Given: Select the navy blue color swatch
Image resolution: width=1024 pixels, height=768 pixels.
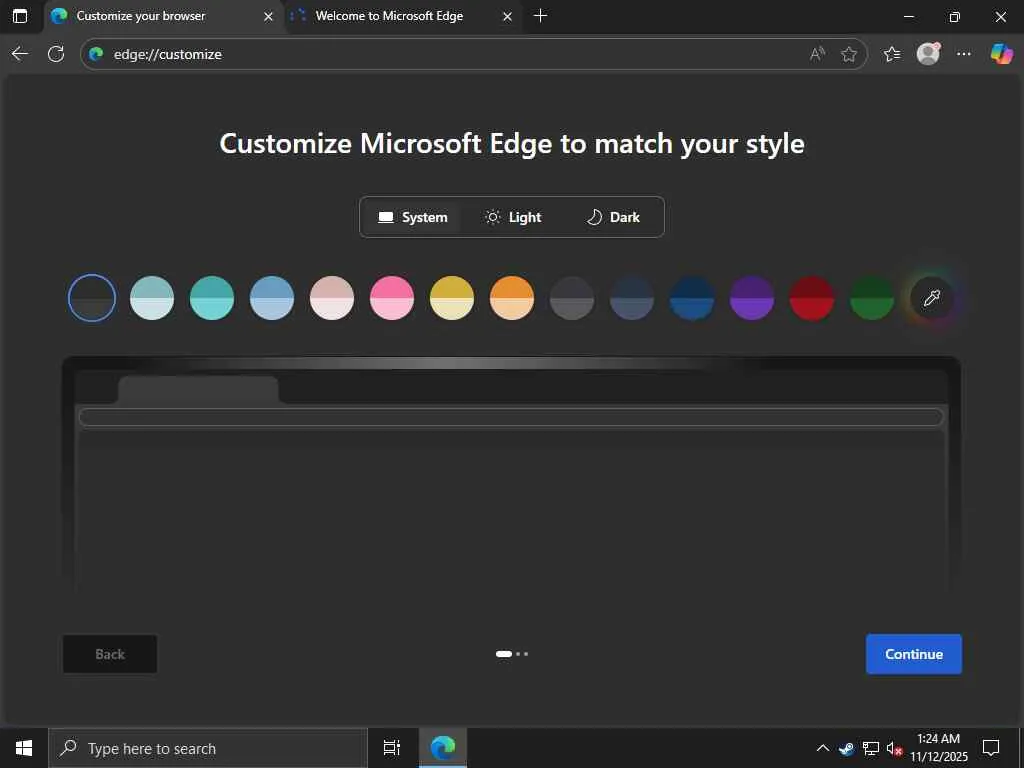Looking at the screenshot, I should coord(692,298).
